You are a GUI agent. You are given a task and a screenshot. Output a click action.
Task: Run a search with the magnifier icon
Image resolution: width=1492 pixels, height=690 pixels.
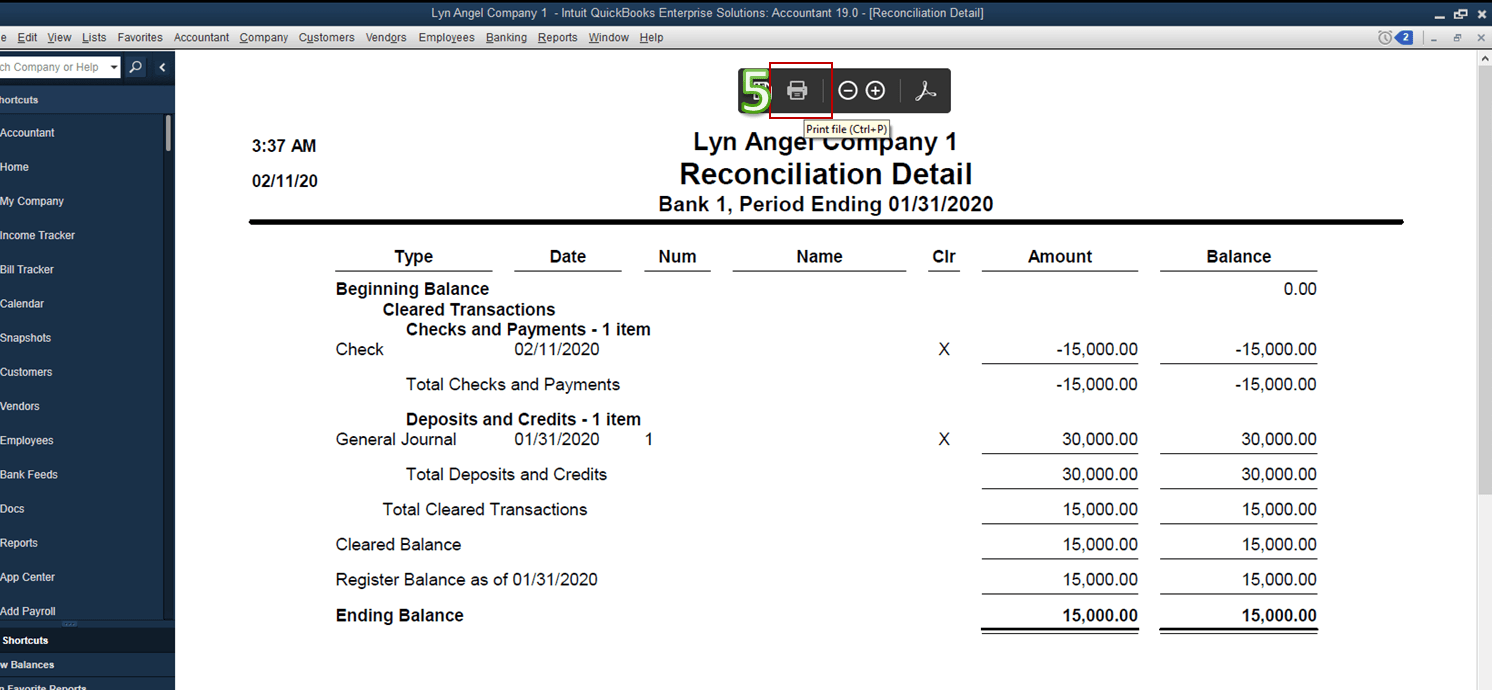[135, 67]
